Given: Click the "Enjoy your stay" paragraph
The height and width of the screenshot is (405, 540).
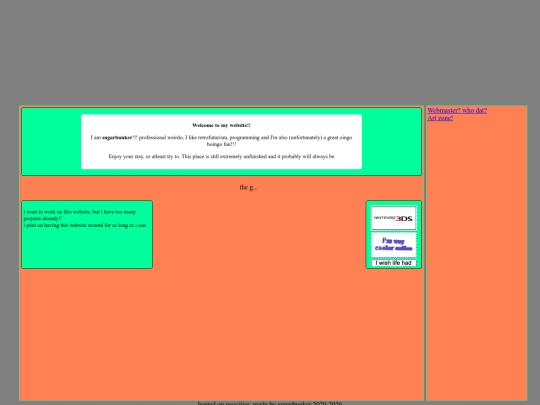Looking at the screenshot, I should 221,157.
